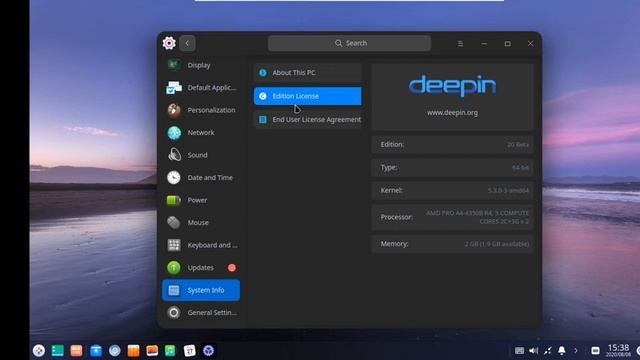The width and height of the screenshot is (640, 360).
Task: Select Edition License entry
Action: 307,96
